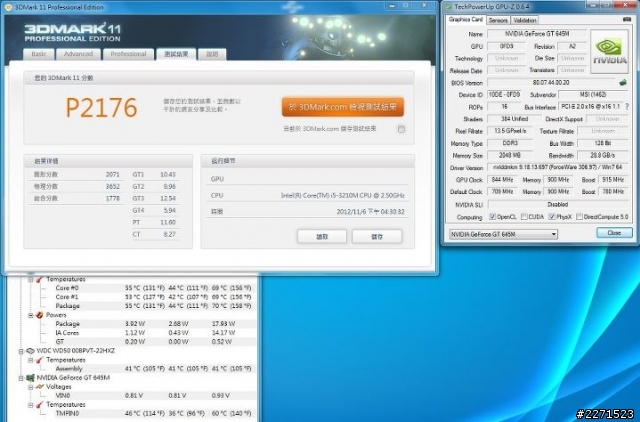Click the 儲存 save button
Viewport: 640px width, 422px height.
pyautogui.click(x=377, y=236)
